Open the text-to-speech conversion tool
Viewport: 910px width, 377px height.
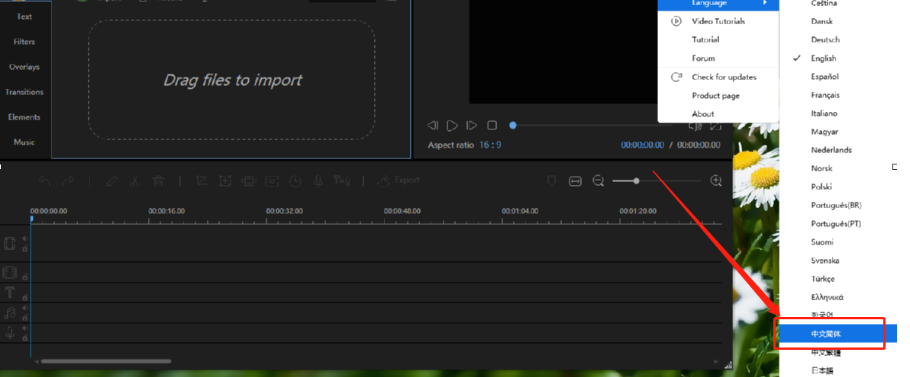click(341, 181)
